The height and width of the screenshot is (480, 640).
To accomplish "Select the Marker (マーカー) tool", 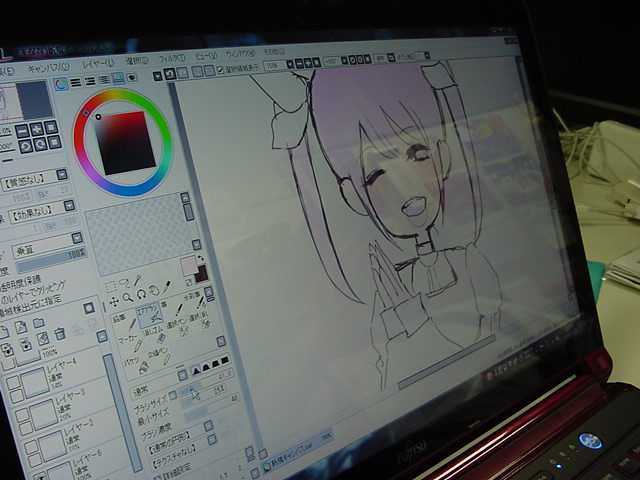I will pos(131,344).
